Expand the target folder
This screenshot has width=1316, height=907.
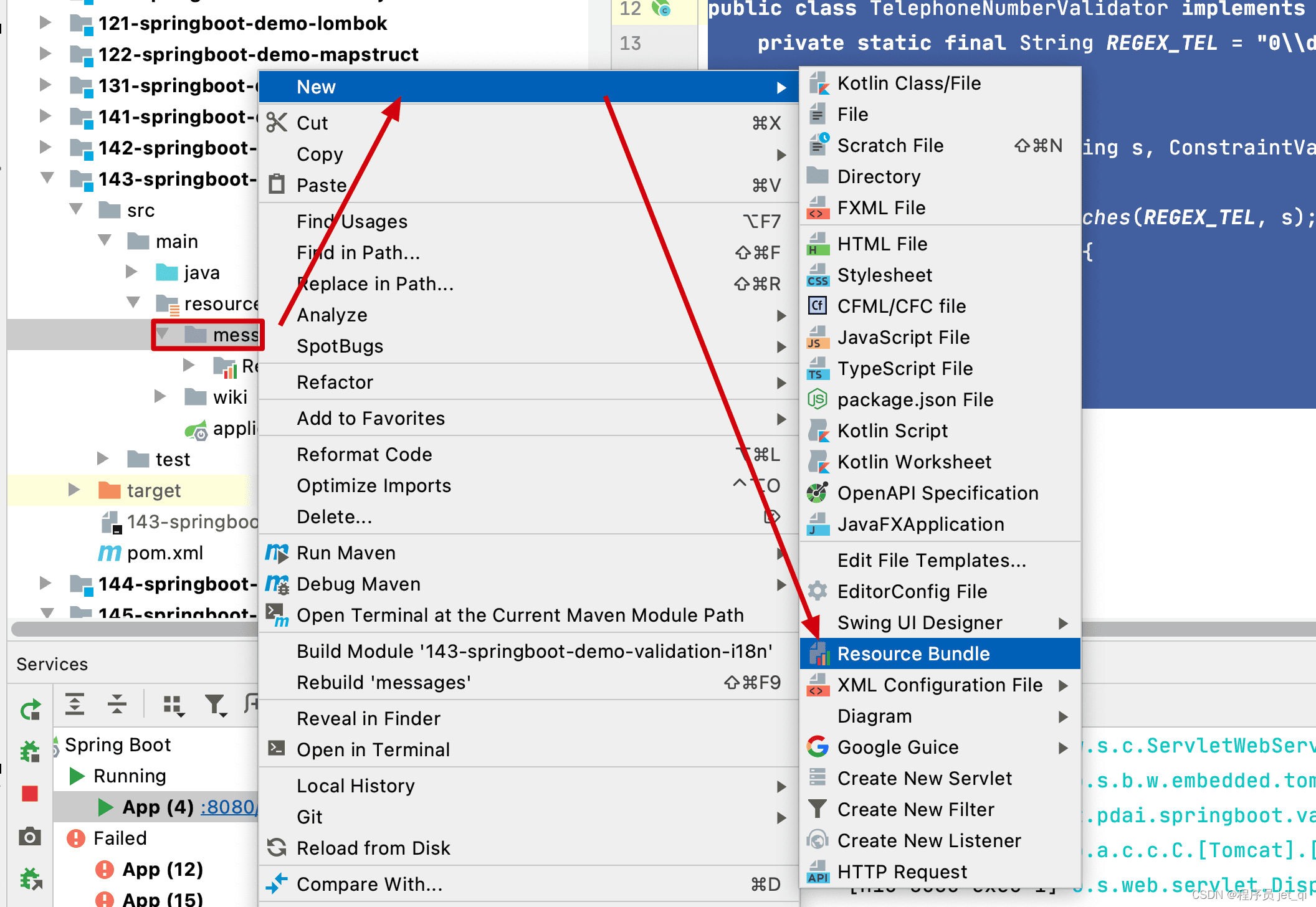(74, 490)
